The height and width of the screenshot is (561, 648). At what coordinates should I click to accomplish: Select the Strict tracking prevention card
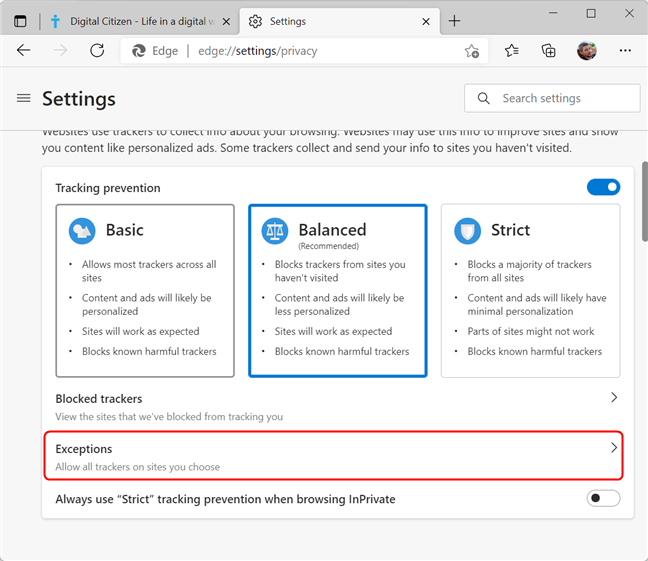coord(531,291)
